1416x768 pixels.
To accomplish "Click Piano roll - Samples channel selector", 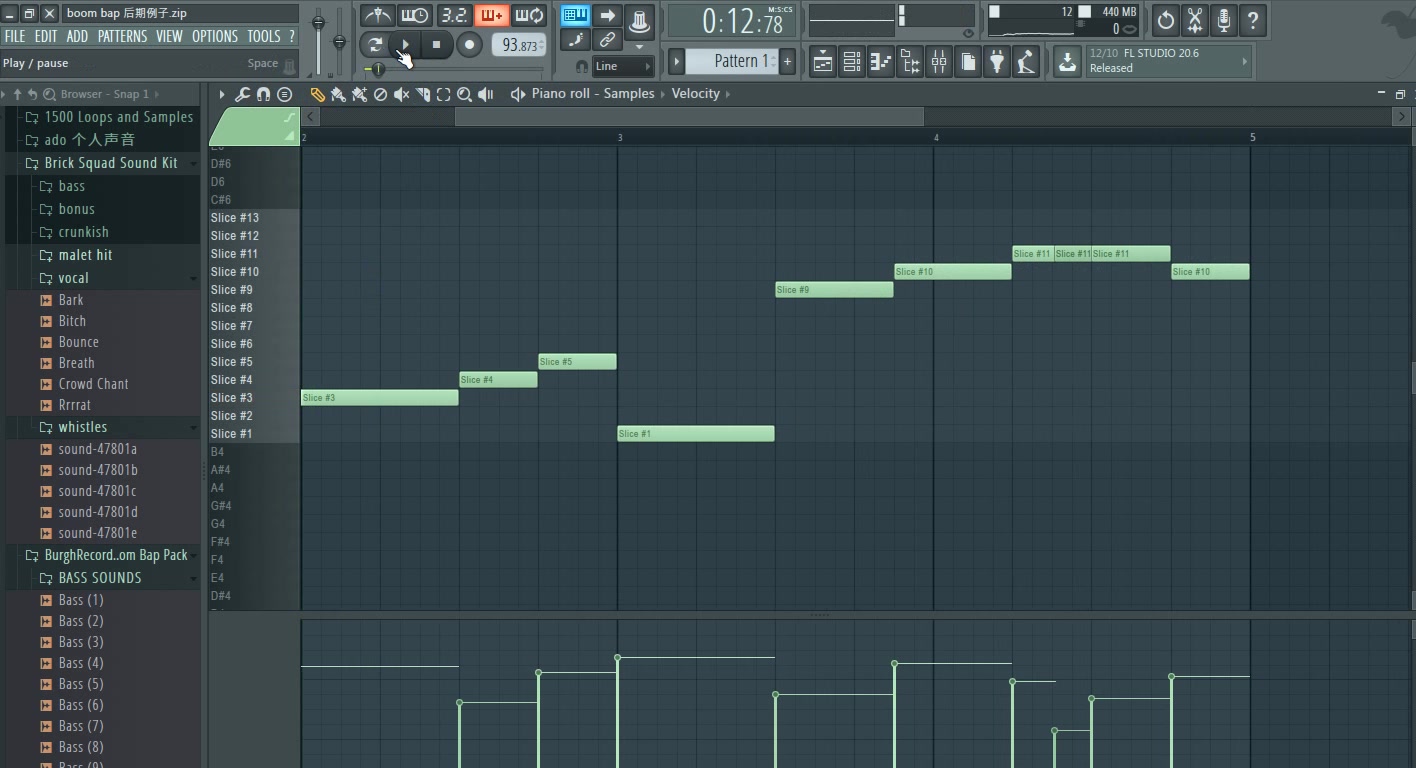I will (x=593, y=93).
